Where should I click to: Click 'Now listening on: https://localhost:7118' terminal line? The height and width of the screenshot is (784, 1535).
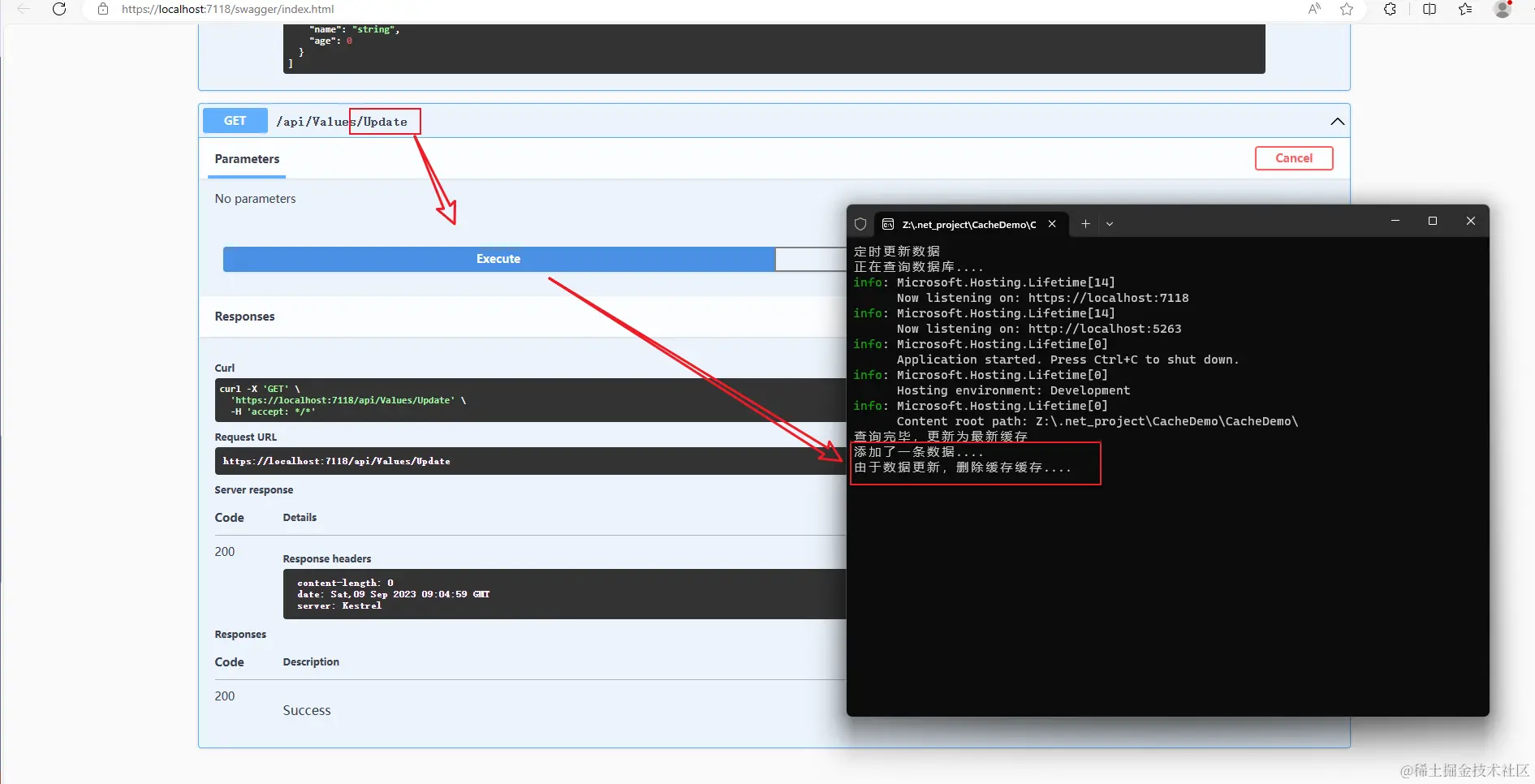[1043, 298]
